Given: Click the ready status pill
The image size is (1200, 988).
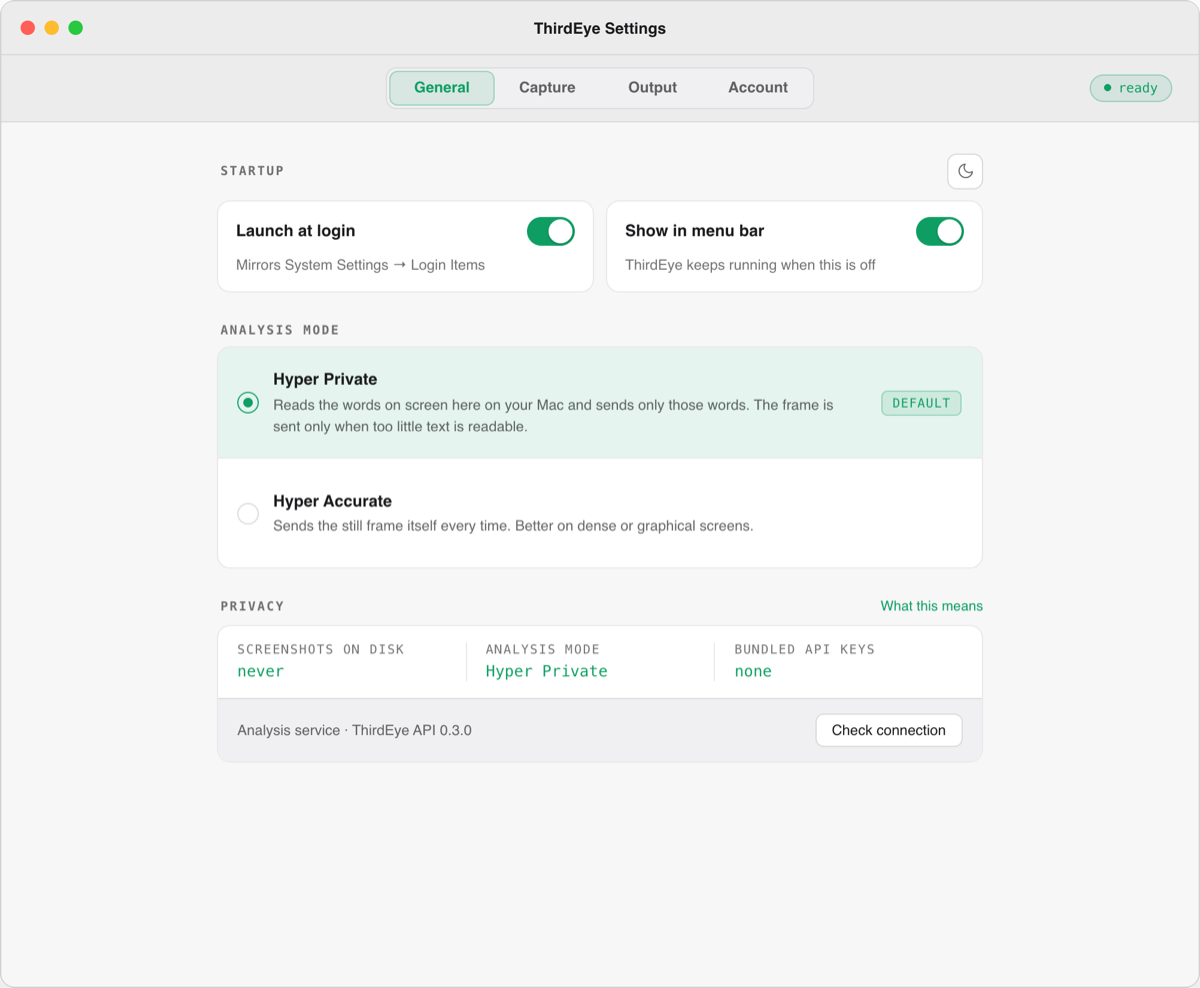Looking at the screenshot, I should point(1131,88).
